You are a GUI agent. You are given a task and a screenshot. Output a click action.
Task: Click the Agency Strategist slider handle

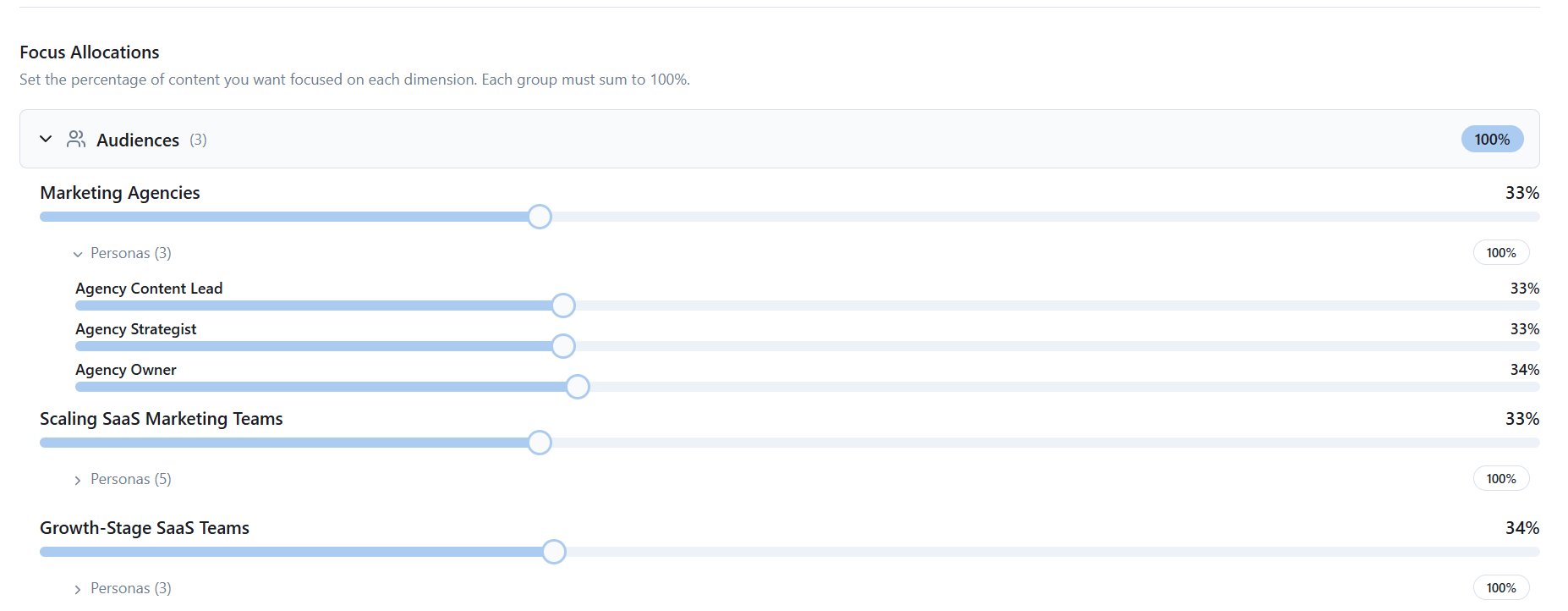[x=562, y=346]
